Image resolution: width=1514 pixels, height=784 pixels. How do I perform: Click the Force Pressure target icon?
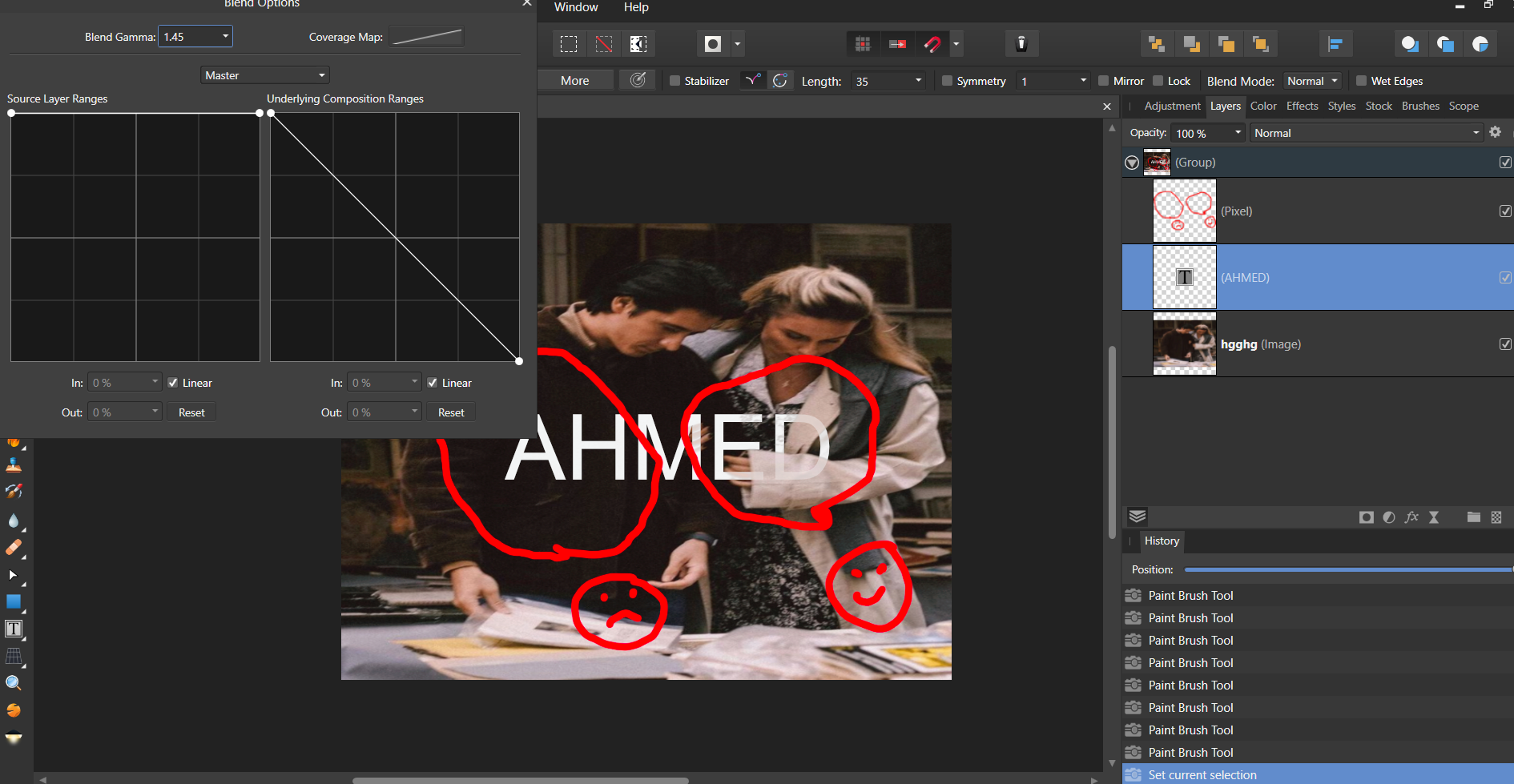(x=638, y=80)
